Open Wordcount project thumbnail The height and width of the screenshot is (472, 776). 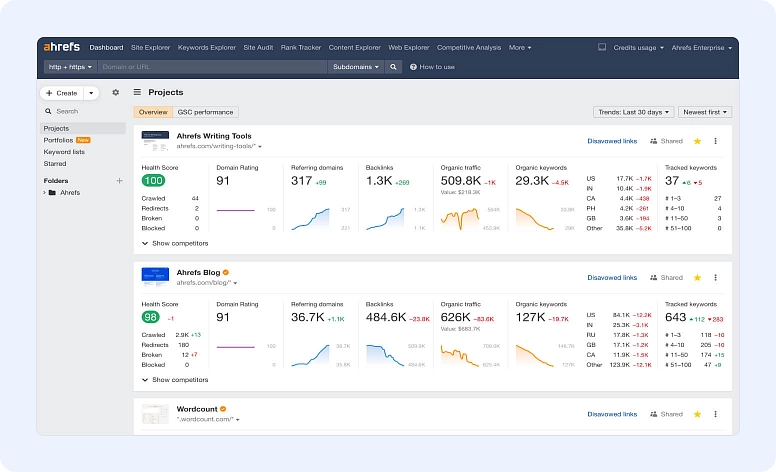click(155, 414)
